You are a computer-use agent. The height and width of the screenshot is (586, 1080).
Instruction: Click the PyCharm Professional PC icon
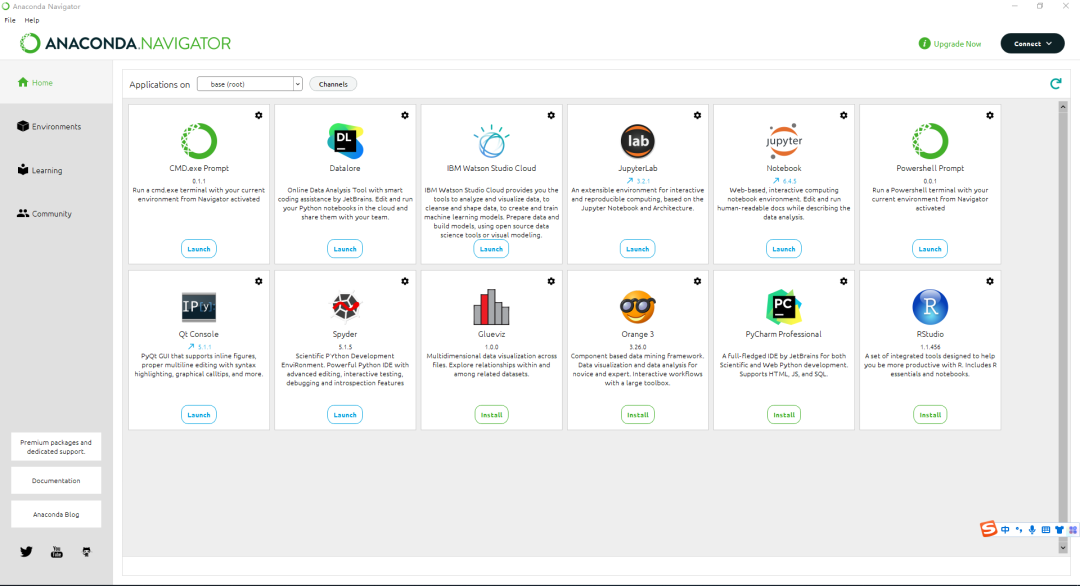click(x=784, y=307)
